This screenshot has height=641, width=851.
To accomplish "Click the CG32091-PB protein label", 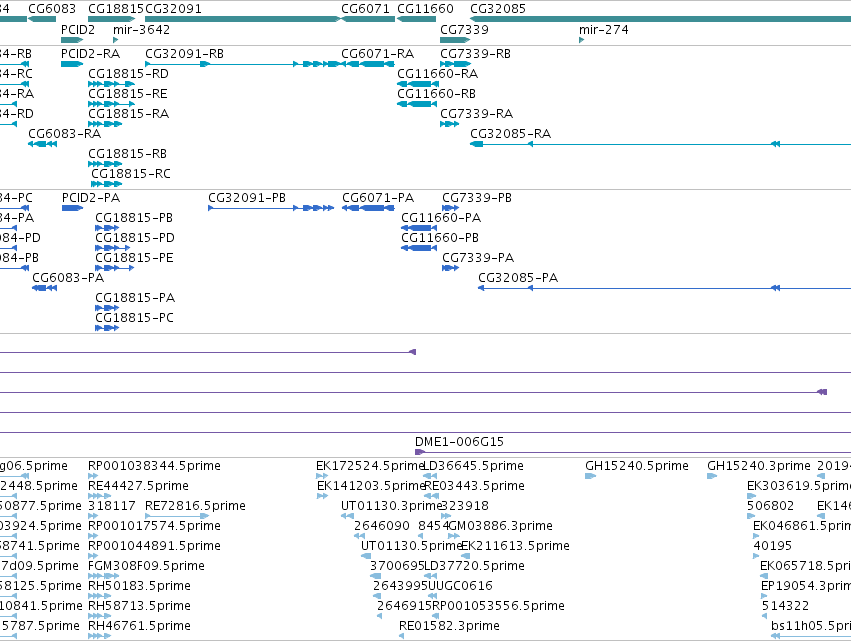I will click(x=247, y=198).
